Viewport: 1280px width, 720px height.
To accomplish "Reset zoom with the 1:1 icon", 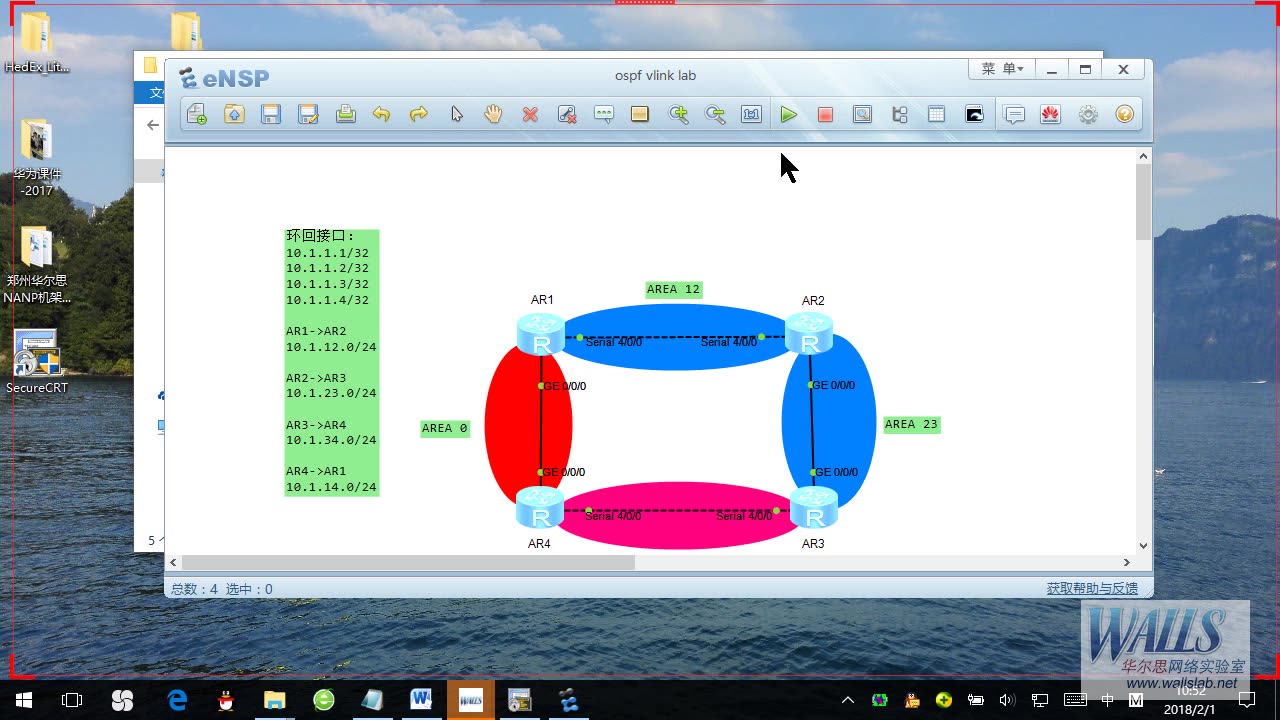I will 751,115.
